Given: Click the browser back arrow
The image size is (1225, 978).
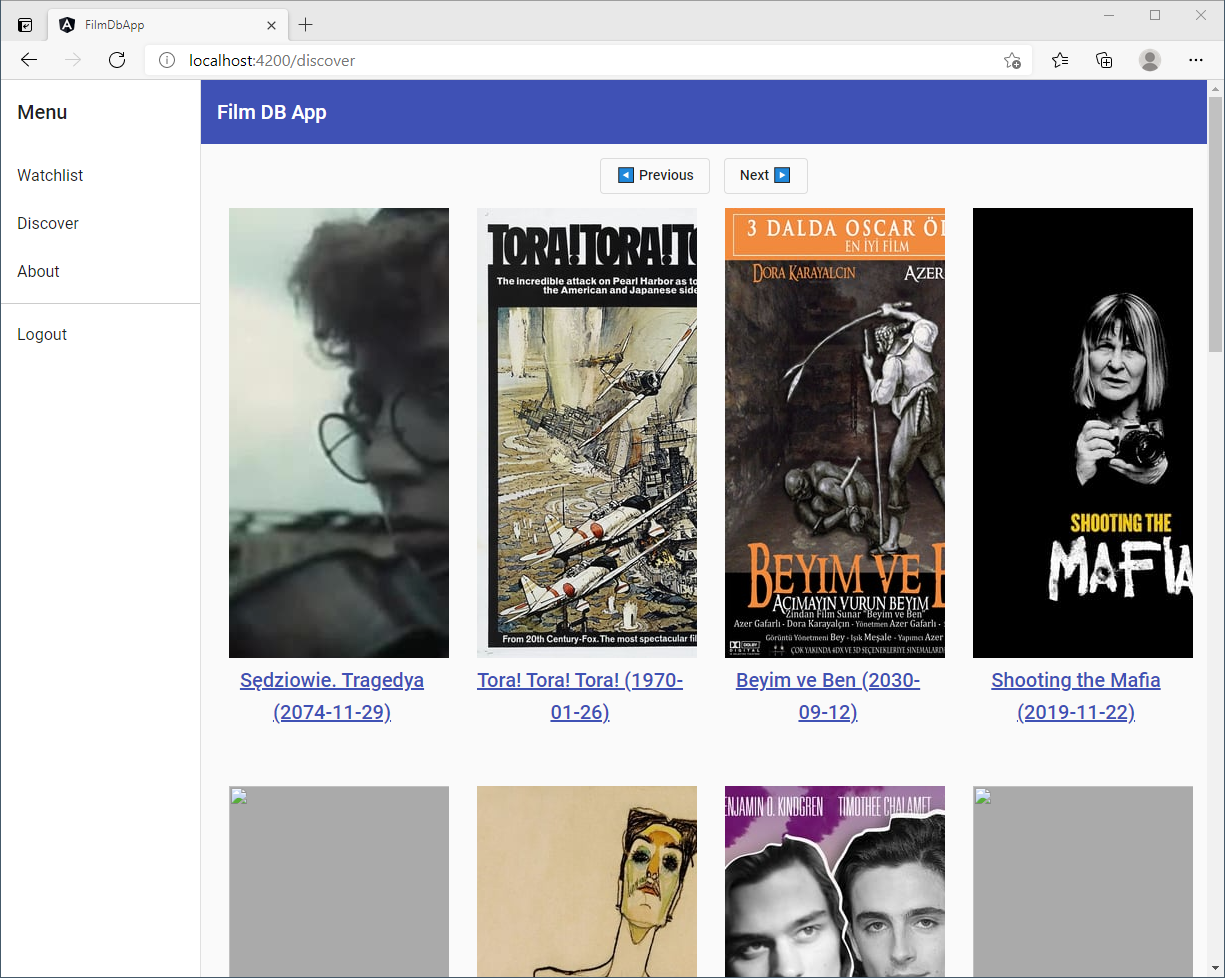Looking at the screenshot, I should point(29,60).
